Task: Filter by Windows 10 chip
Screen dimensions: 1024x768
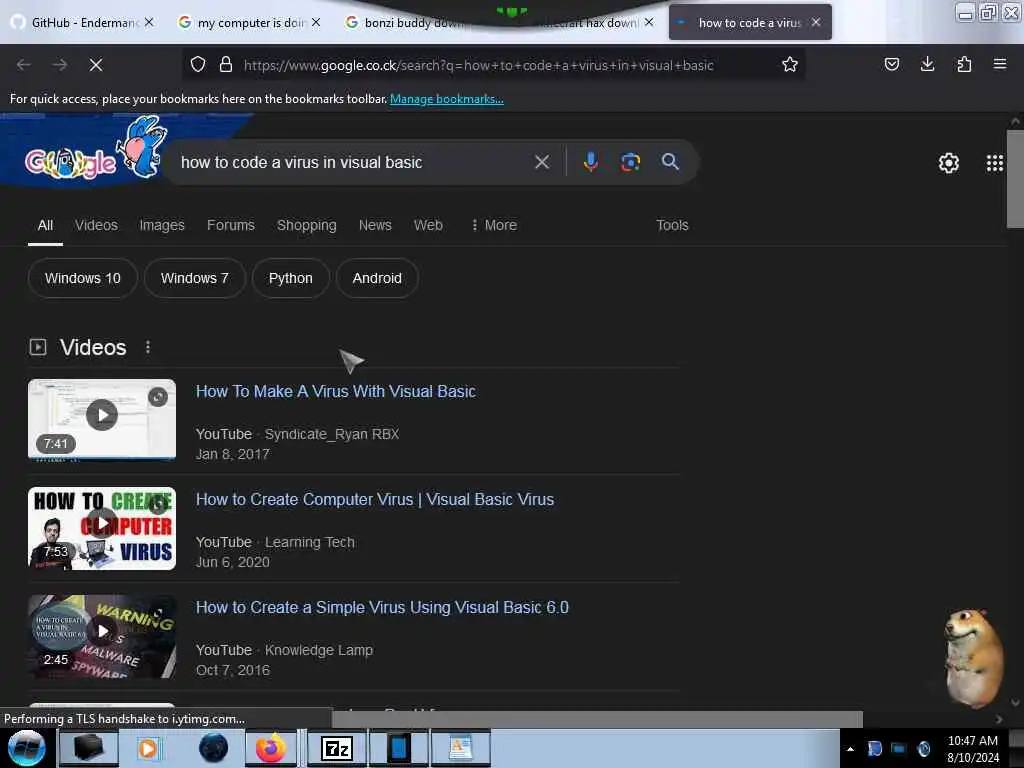Action: click(x=83, y=278)
